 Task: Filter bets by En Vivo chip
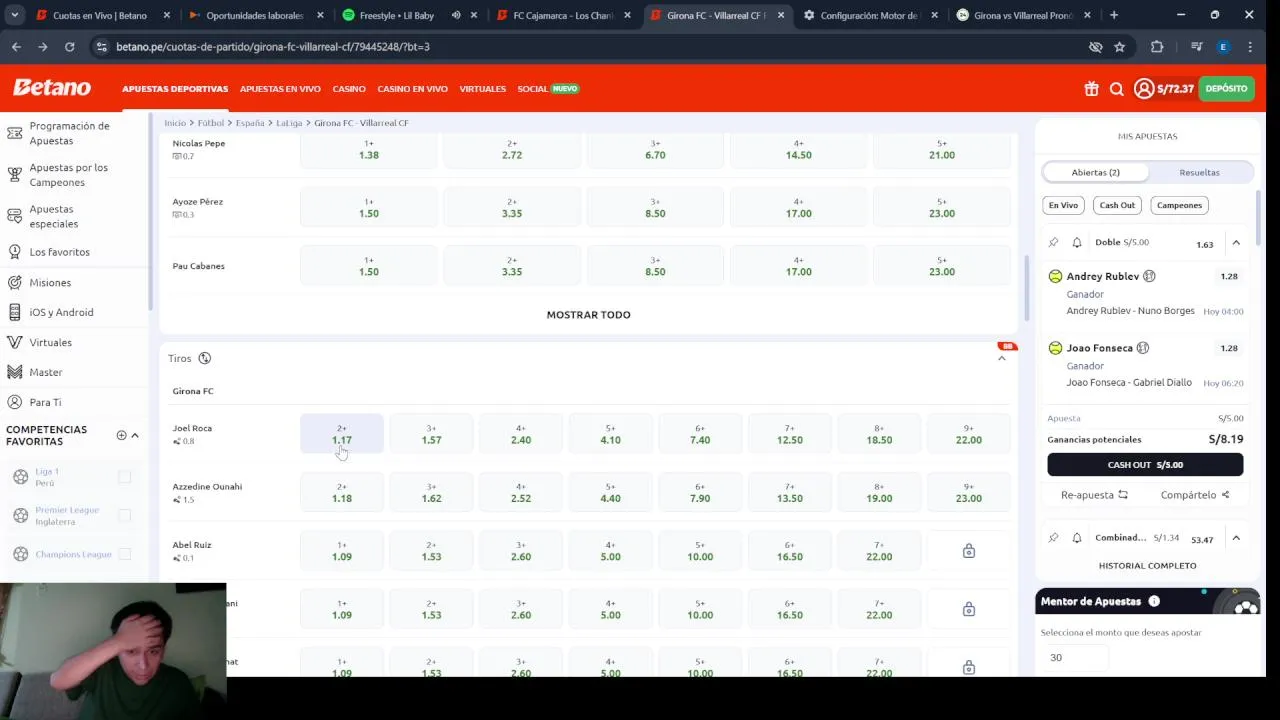(x=1063, y=205)
